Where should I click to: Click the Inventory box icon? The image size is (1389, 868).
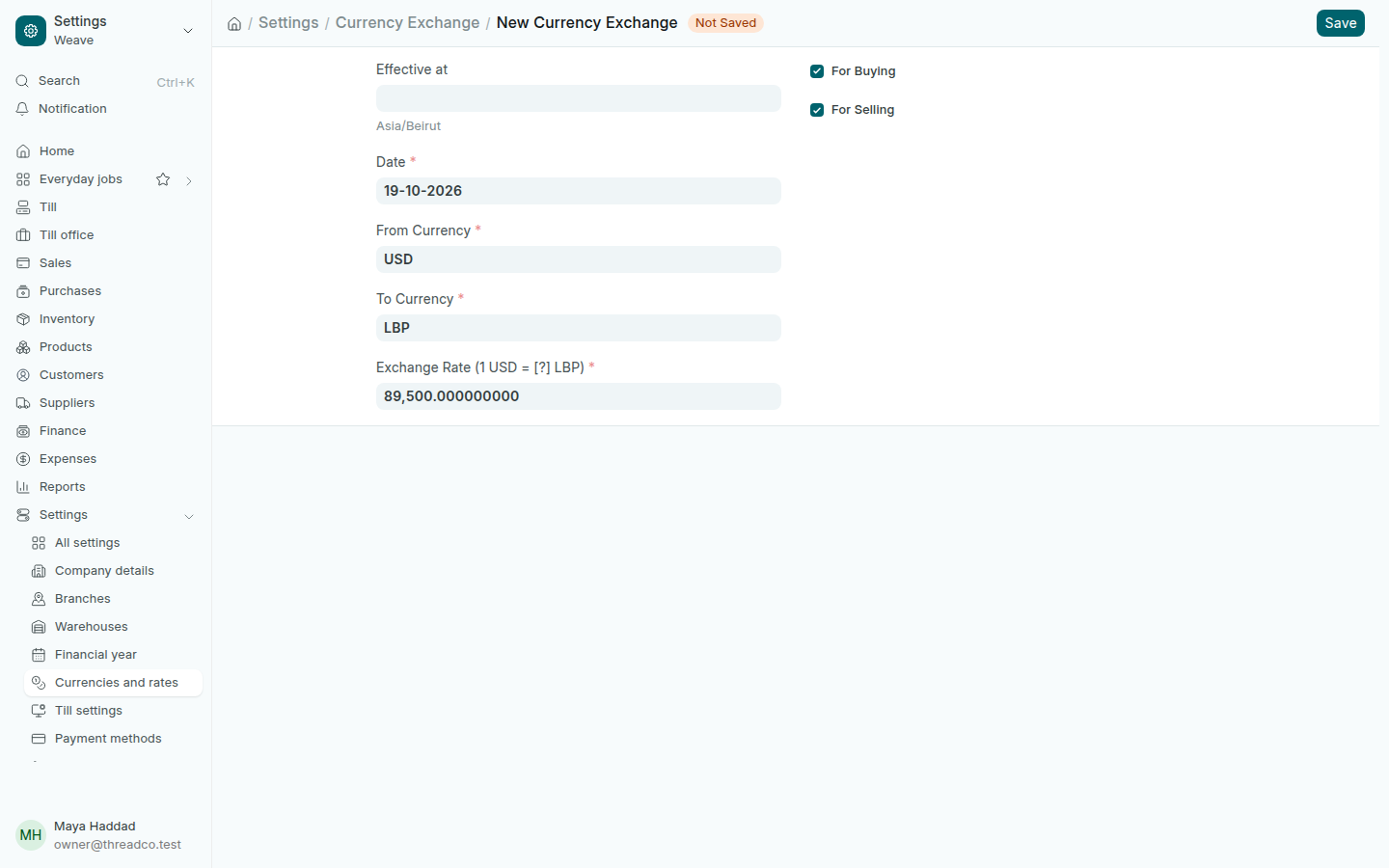[23, 319]
